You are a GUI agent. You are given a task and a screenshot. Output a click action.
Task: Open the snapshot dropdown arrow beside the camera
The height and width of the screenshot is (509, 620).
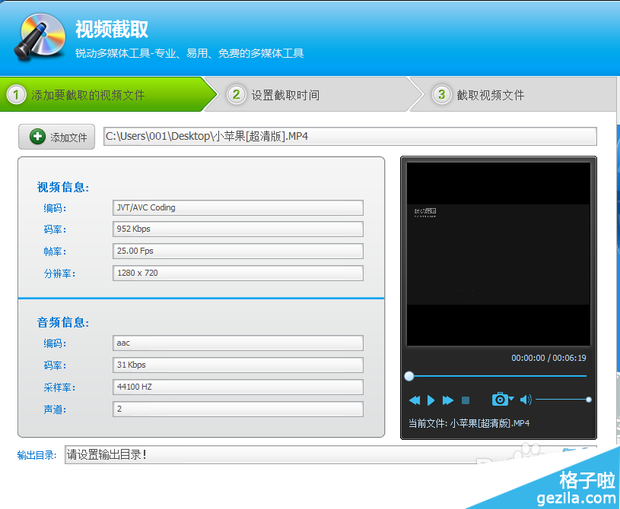point(511,399)
